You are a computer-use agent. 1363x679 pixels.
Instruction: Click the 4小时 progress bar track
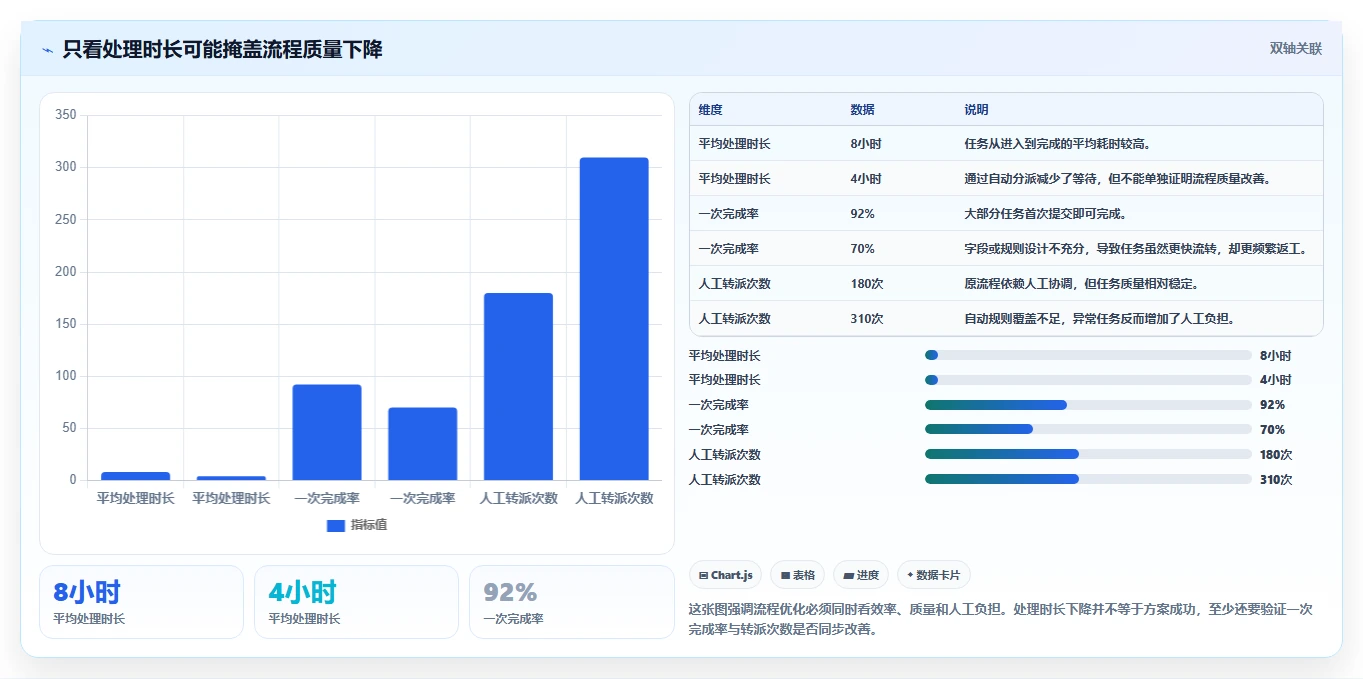1088,380
